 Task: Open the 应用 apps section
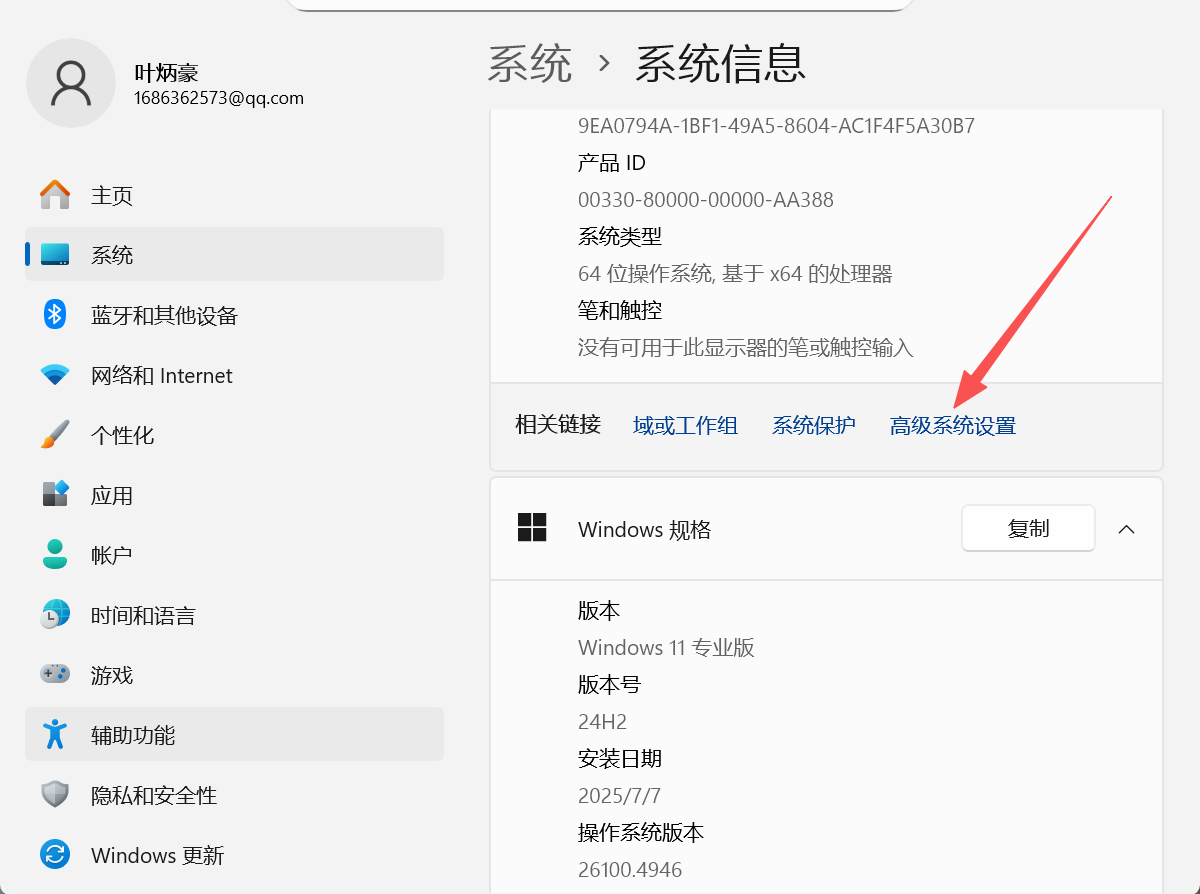112,495
